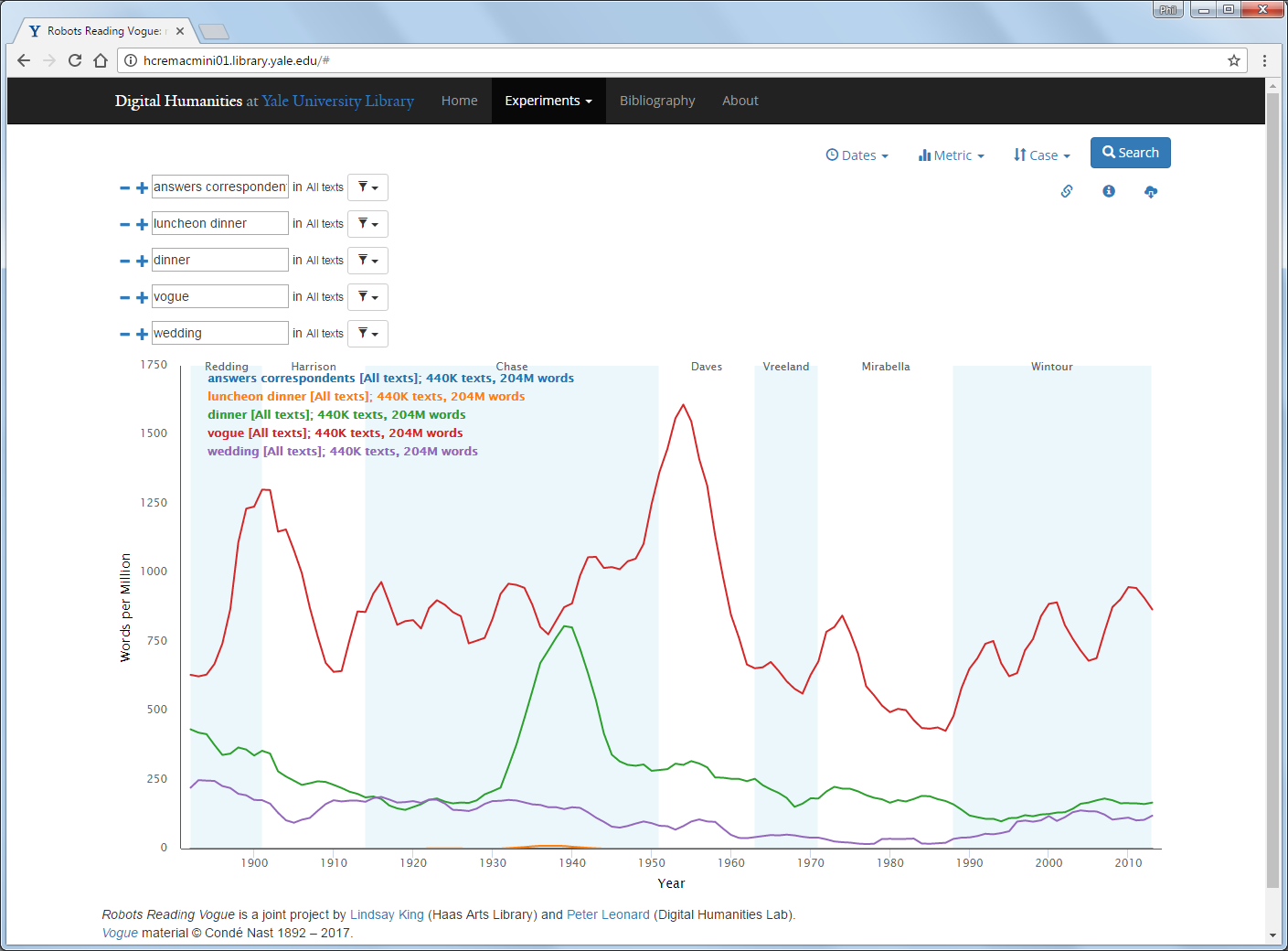1288x951 pixels.
Task: Click the 'luncheon dinner' search field
Action: 220,223
